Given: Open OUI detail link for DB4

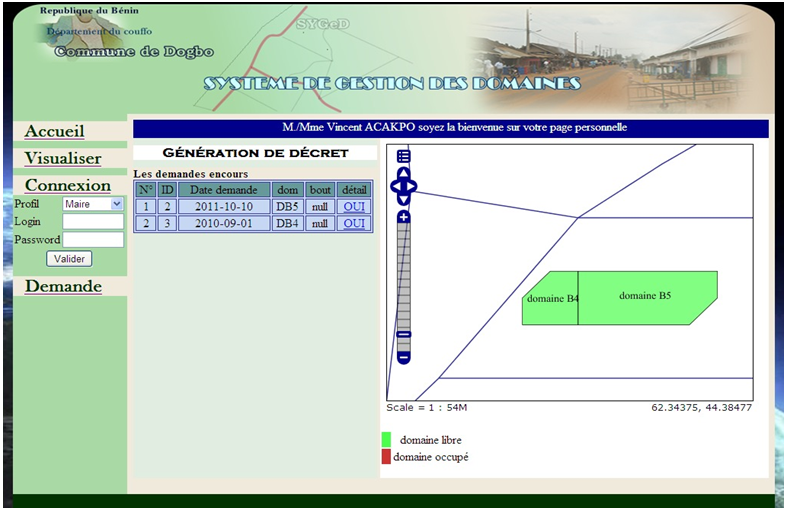Looking at the screenshot, I should (354, 224).
